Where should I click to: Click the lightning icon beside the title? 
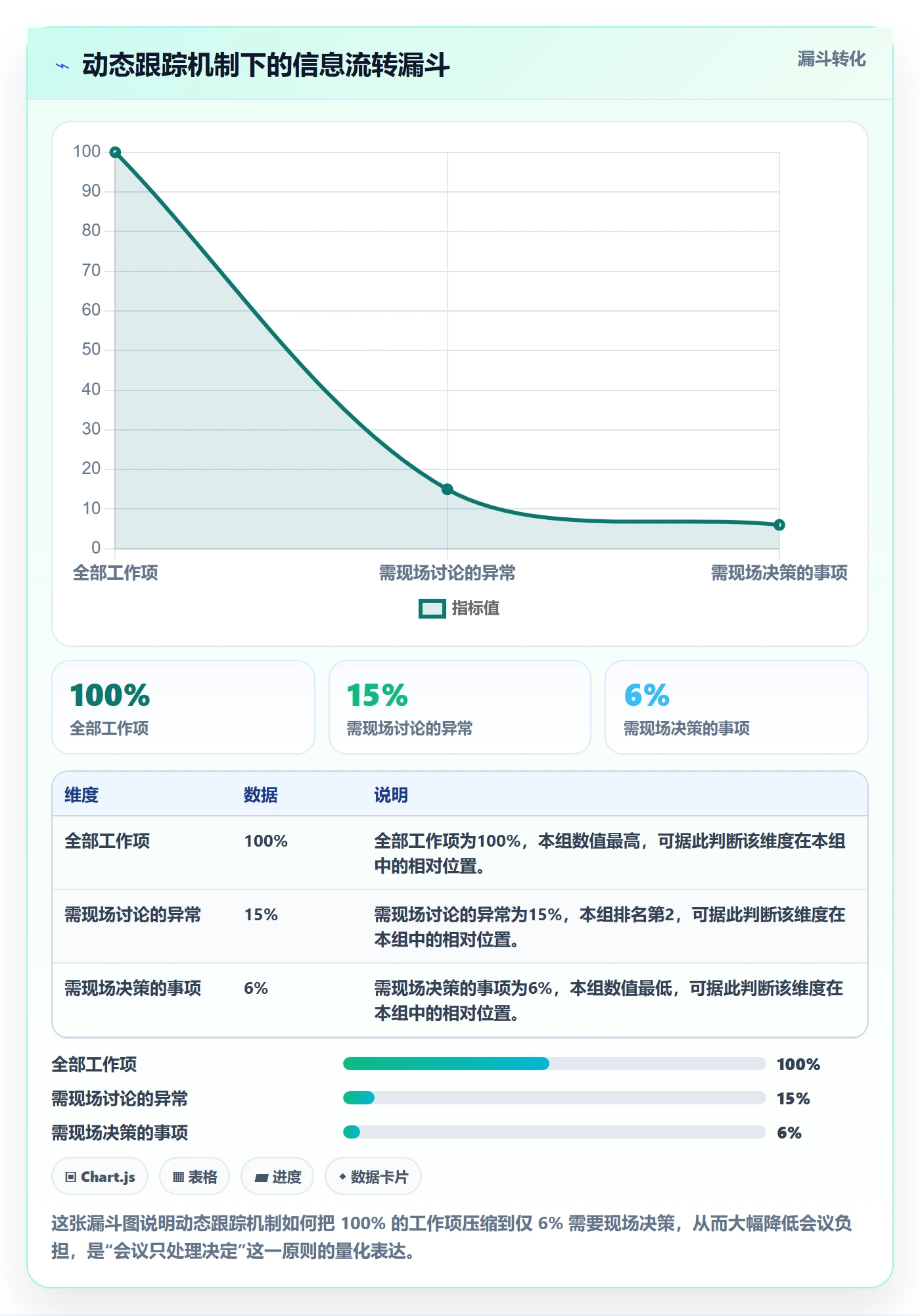[x=62, y=66]
